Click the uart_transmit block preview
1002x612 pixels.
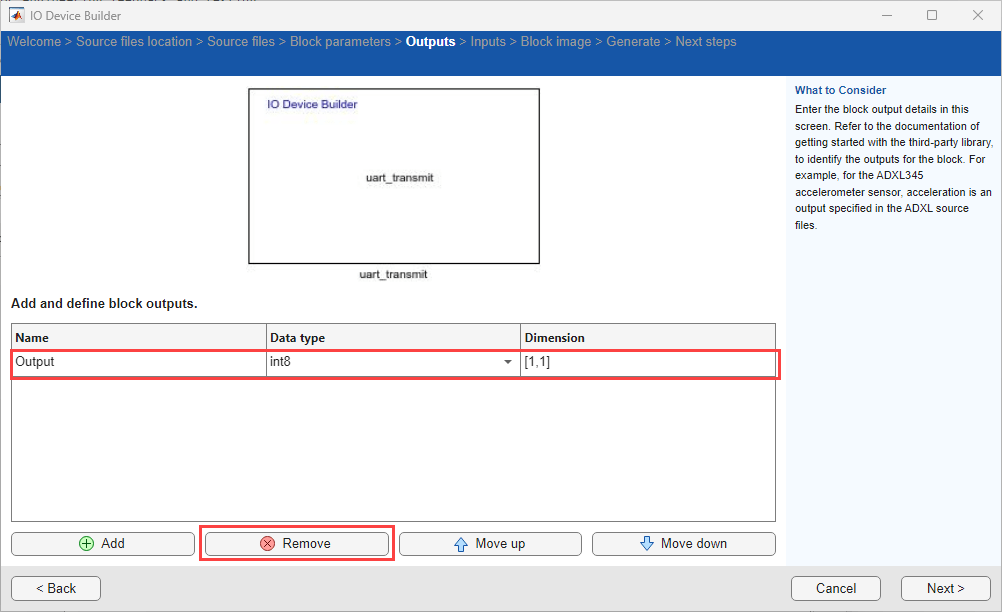pyautogui.click(x=394, y=177)
